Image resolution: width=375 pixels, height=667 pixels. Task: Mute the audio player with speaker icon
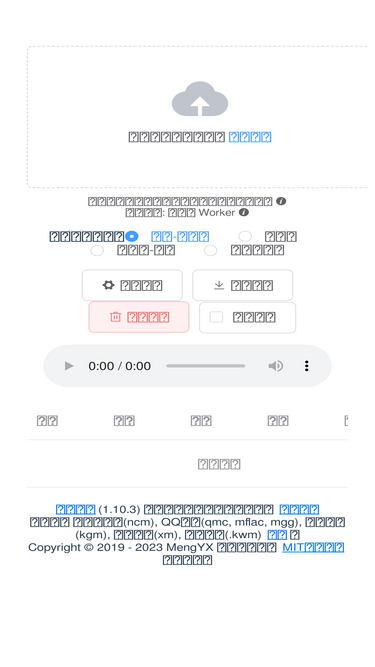tap(276, 366)
